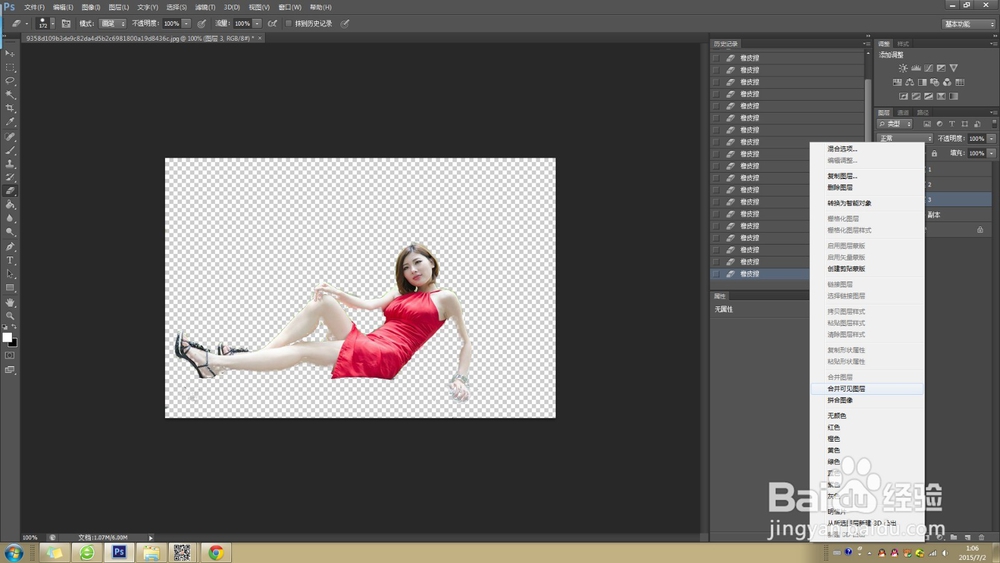Set history brush source on first visible eraser state

point(716,58)
